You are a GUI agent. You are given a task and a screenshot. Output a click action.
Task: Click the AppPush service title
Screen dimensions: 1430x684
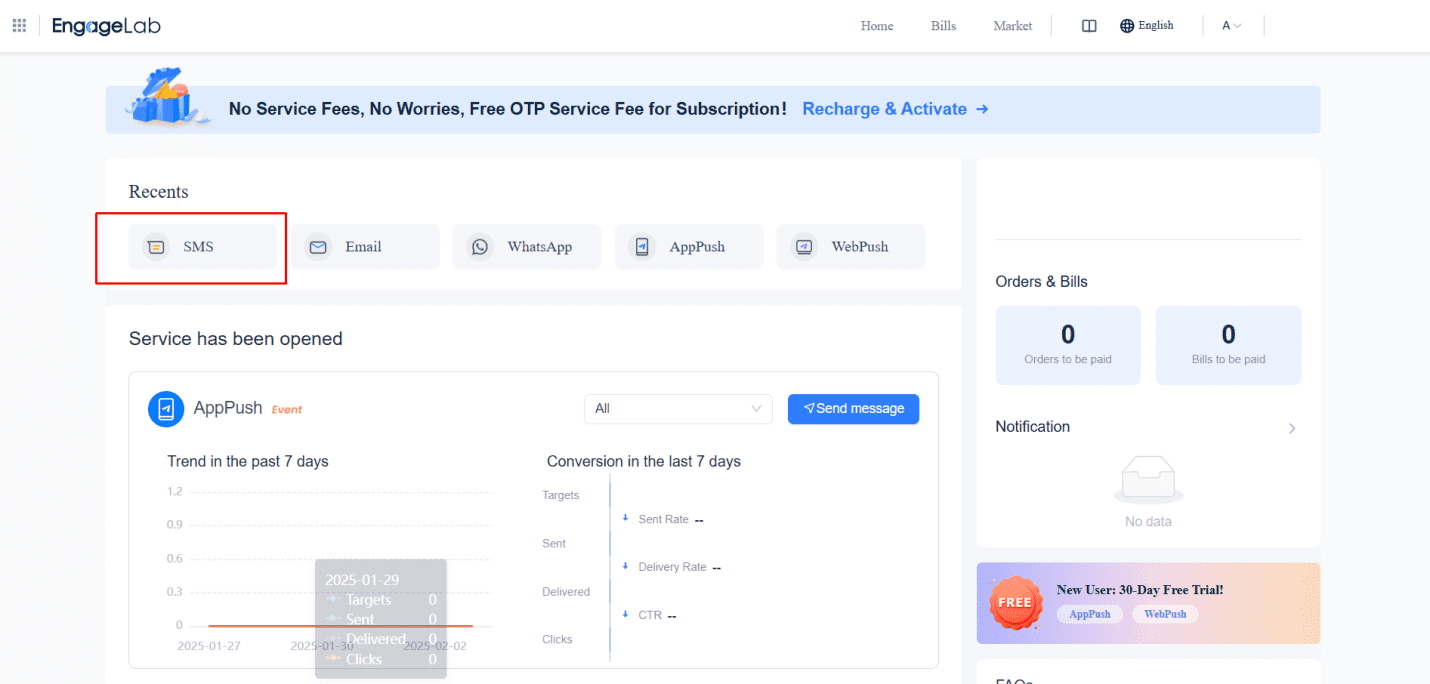pyautogui.click(x=228, y=408)
